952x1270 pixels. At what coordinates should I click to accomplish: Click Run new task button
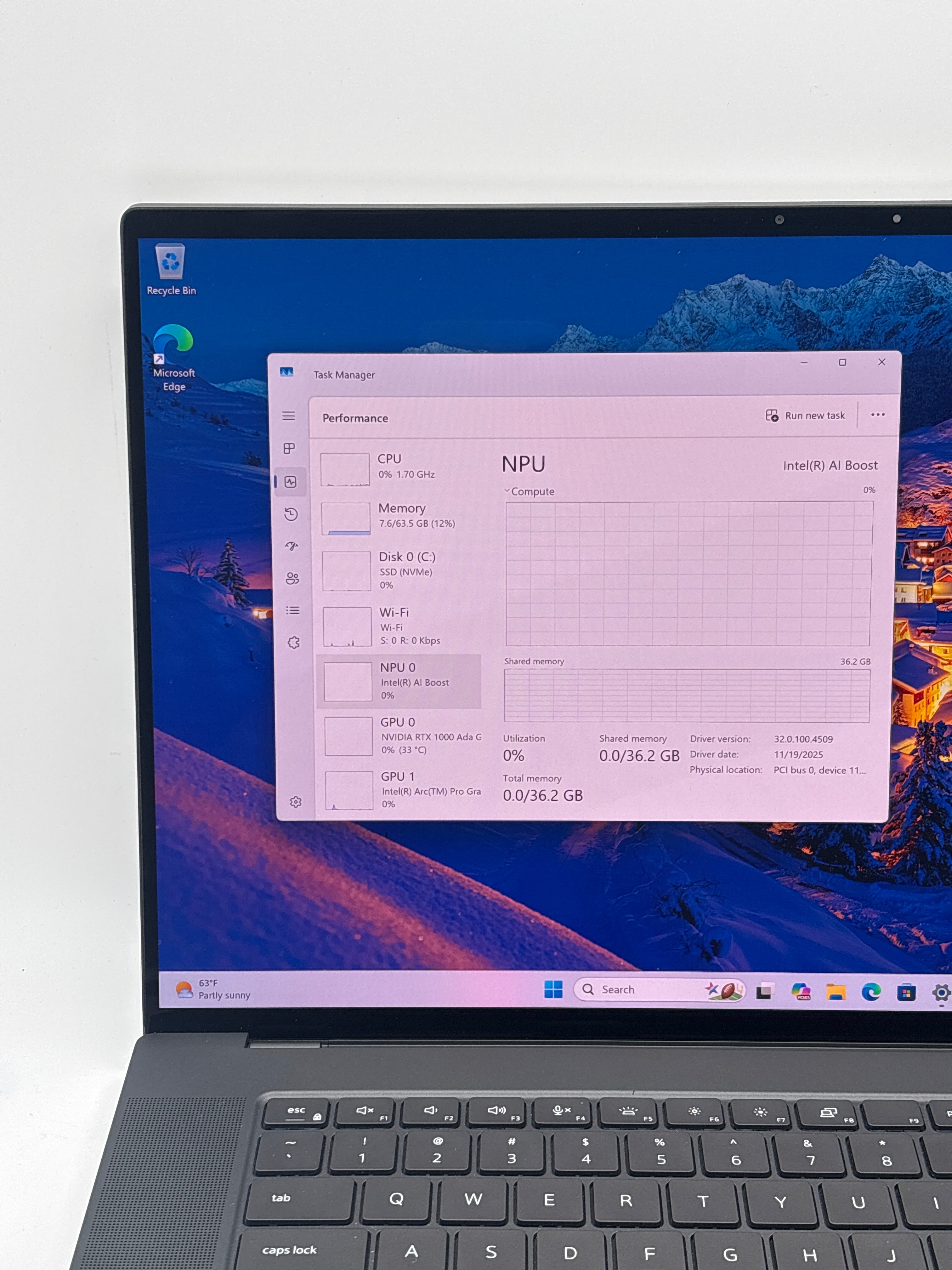click(x=806, y=415)
